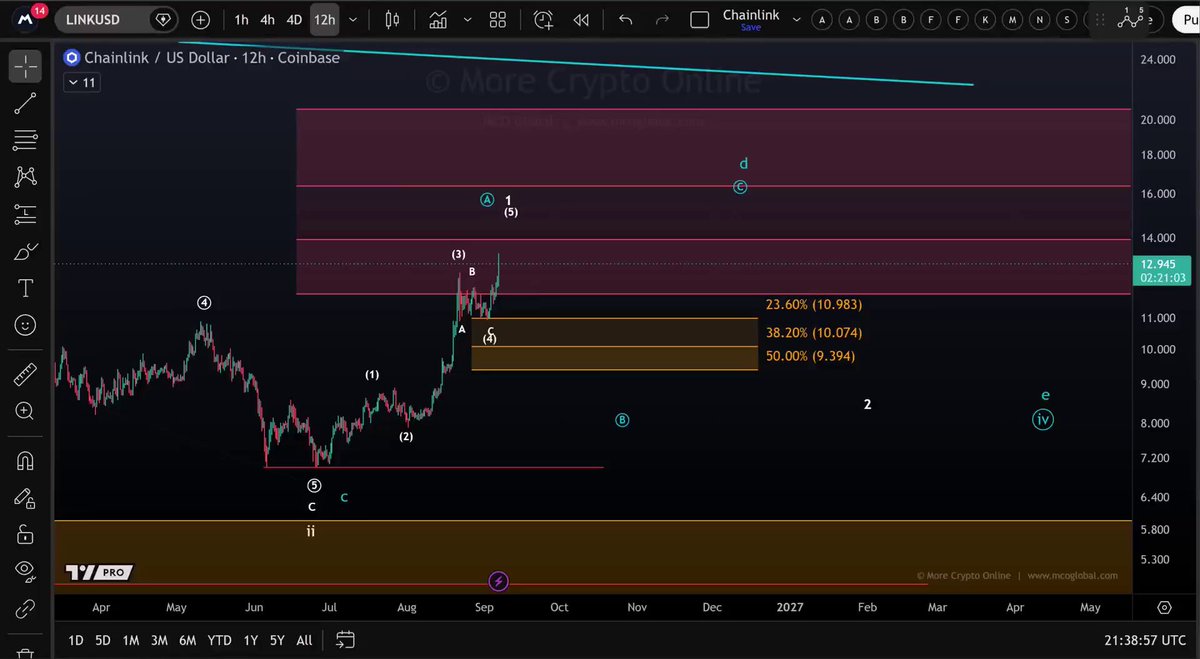The height and width of the screenshot is (659, 1200).
Task: Open the Fibonacci retracement tool
Action: 26,139
